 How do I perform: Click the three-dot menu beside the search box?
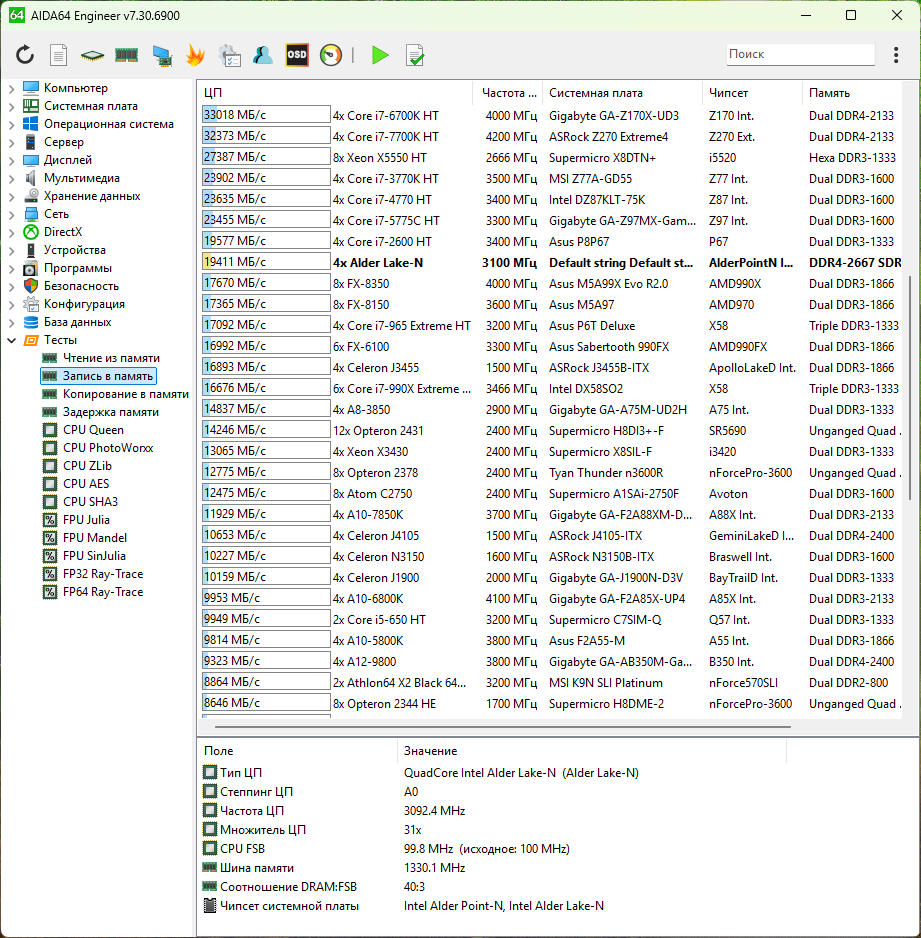point(895,55)
